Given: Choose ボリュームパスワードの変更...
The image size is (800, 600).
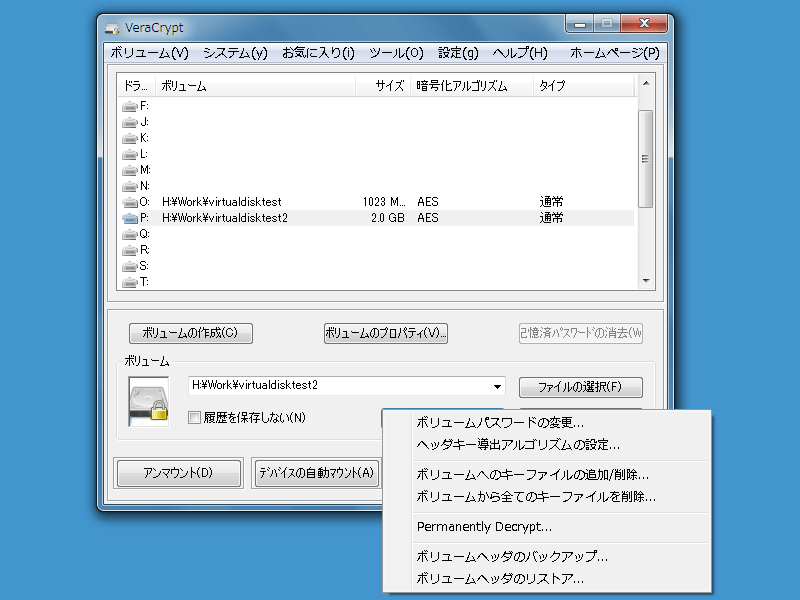Looking at the screenshot, I should click(547, 422).
